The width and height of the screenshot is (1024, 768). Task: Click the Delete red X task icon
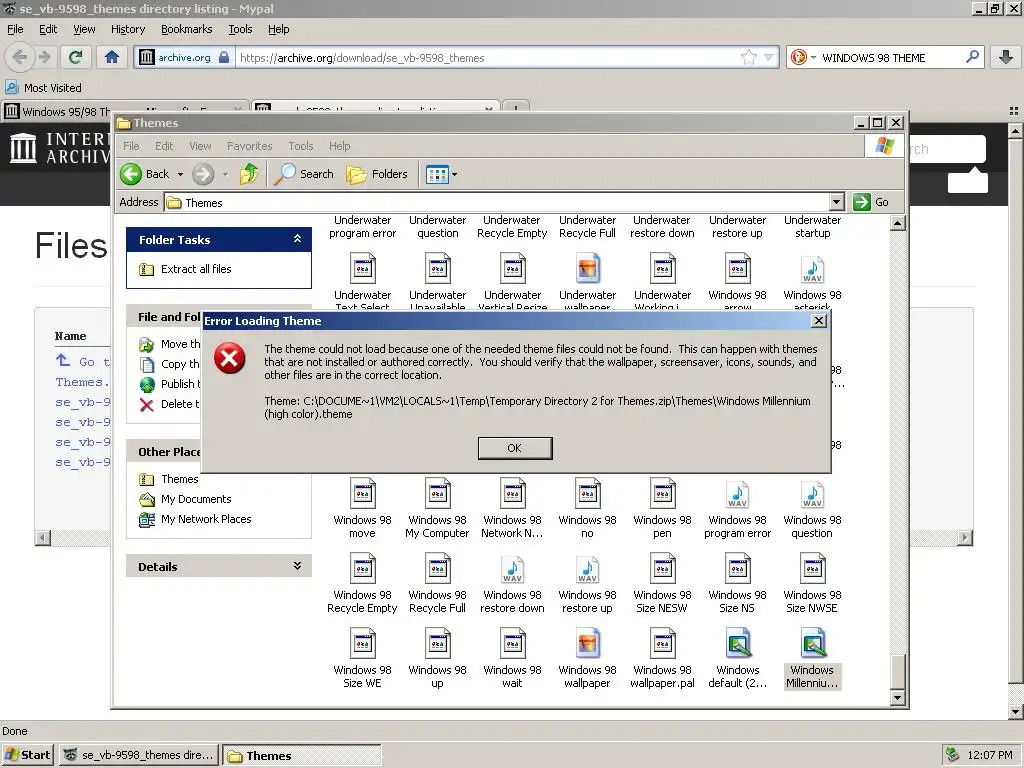(x=147, y=404)
